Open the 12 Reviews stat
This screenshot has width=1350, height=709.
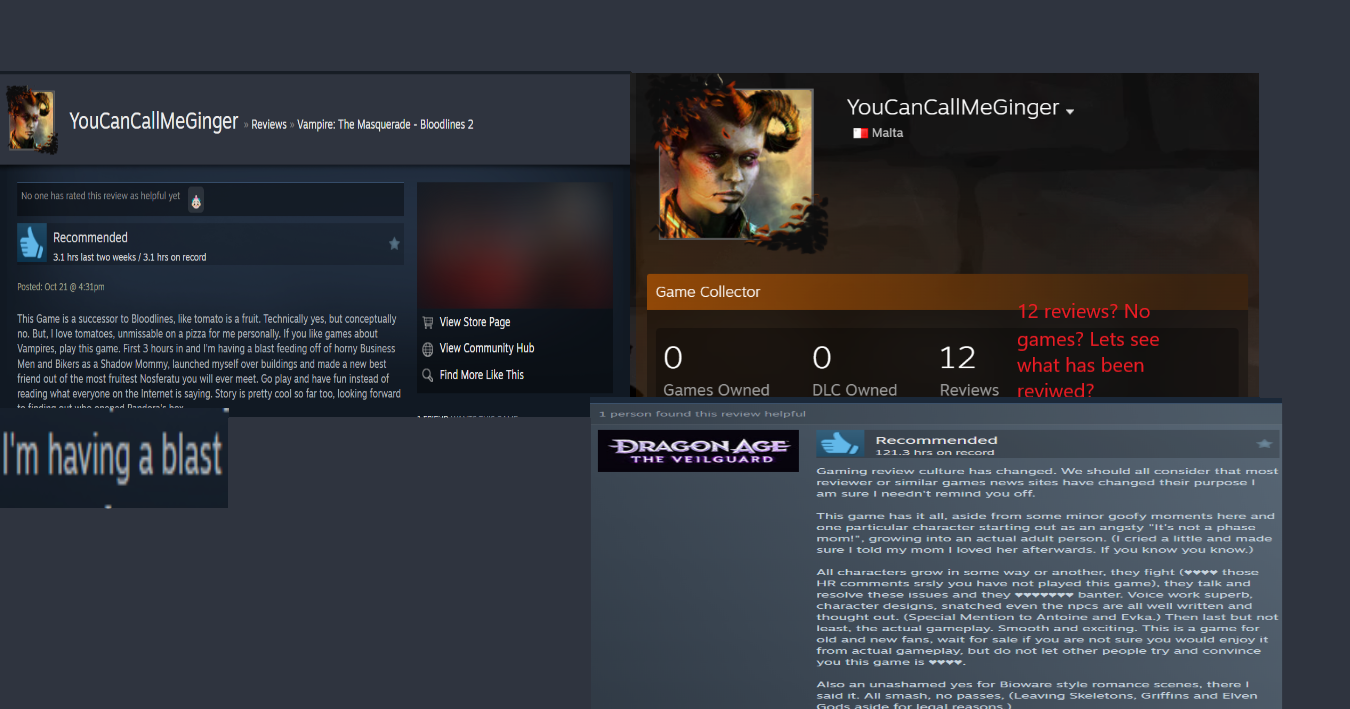(969, 370)
